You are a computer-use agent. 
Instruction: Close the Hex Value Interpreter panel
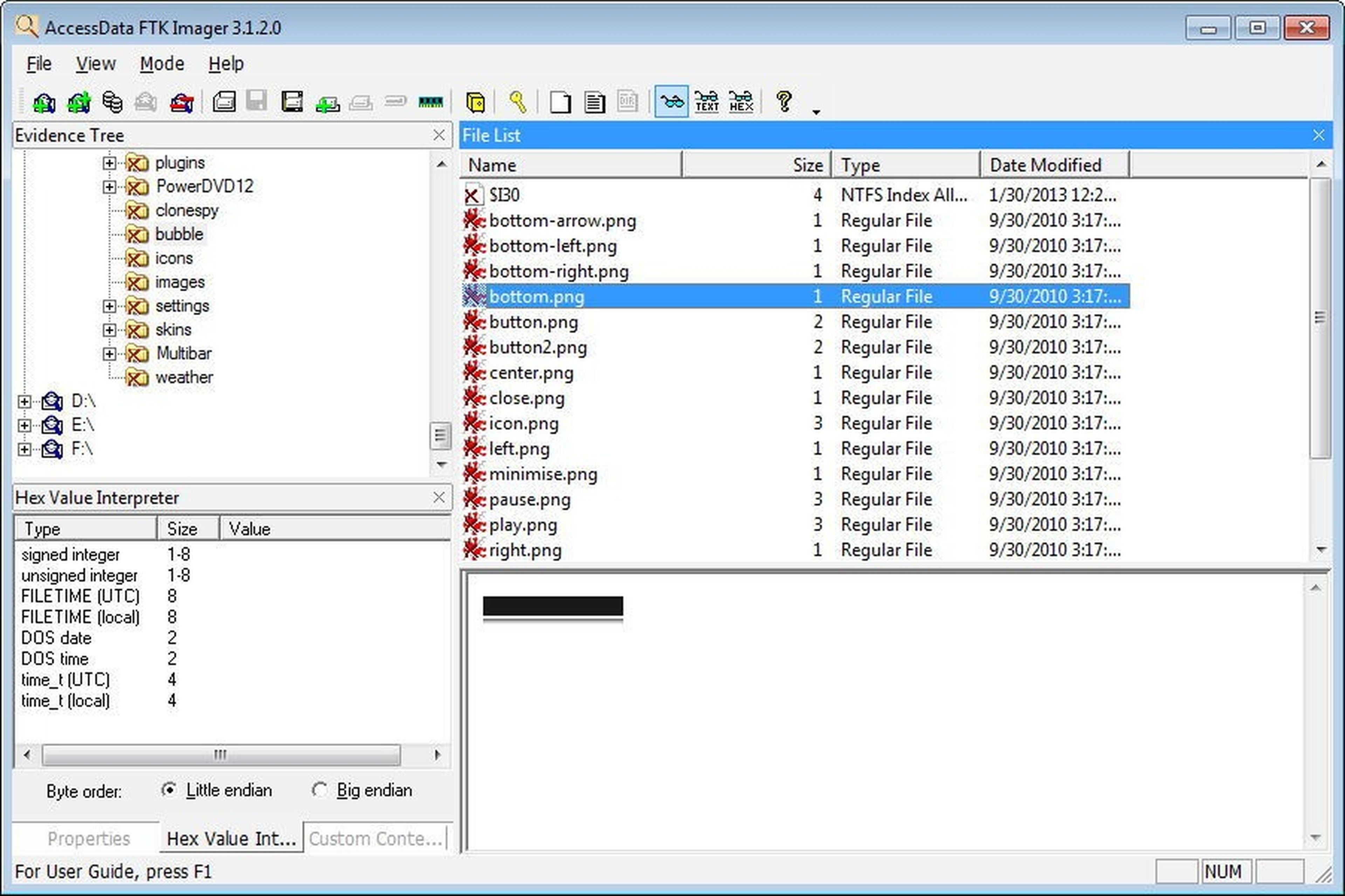[439, 498]
